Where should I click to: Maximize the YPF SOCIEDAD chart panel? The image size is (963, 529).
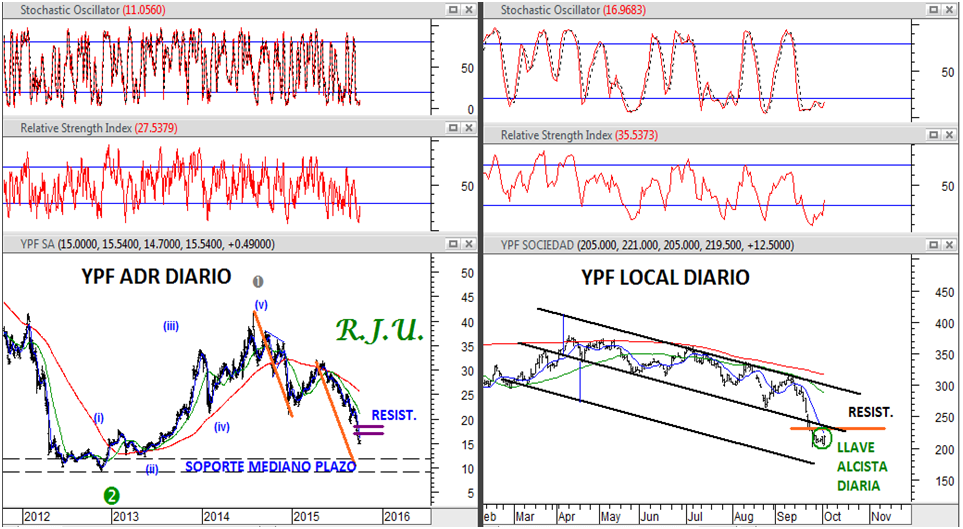pyautogui.click(x=934, y=245)
